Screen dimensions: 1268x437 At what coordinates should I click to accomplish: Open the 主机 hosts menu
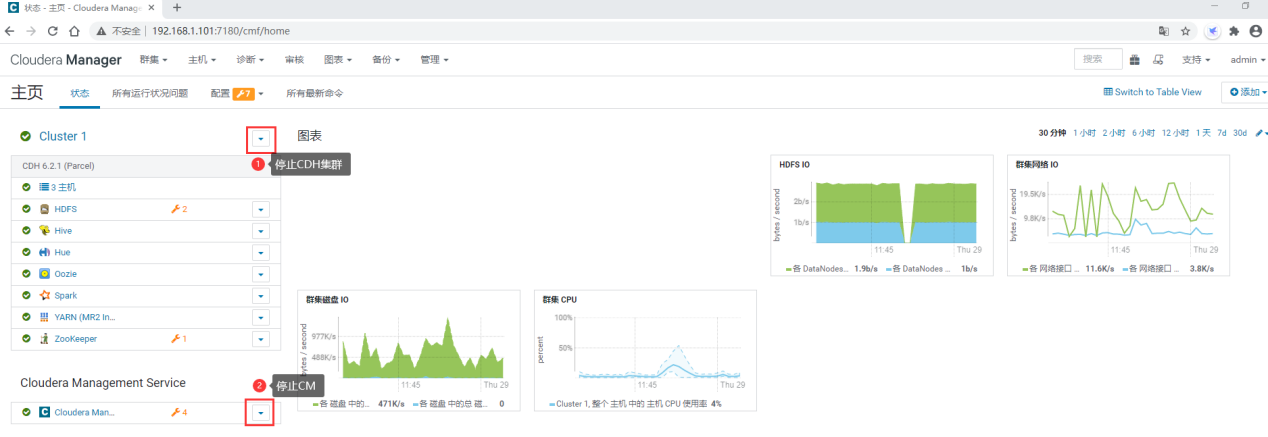[202, 60]
